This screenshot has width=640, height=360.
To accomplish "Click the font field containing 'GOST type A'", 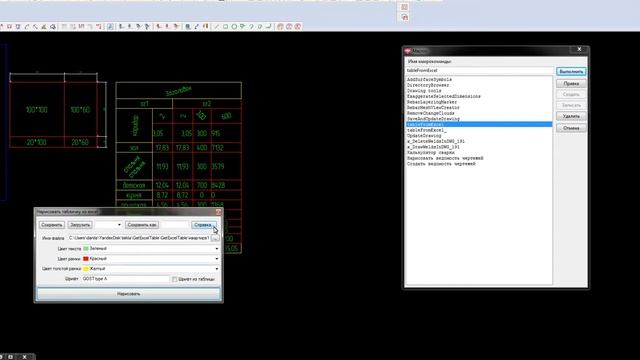I will 125,279.
